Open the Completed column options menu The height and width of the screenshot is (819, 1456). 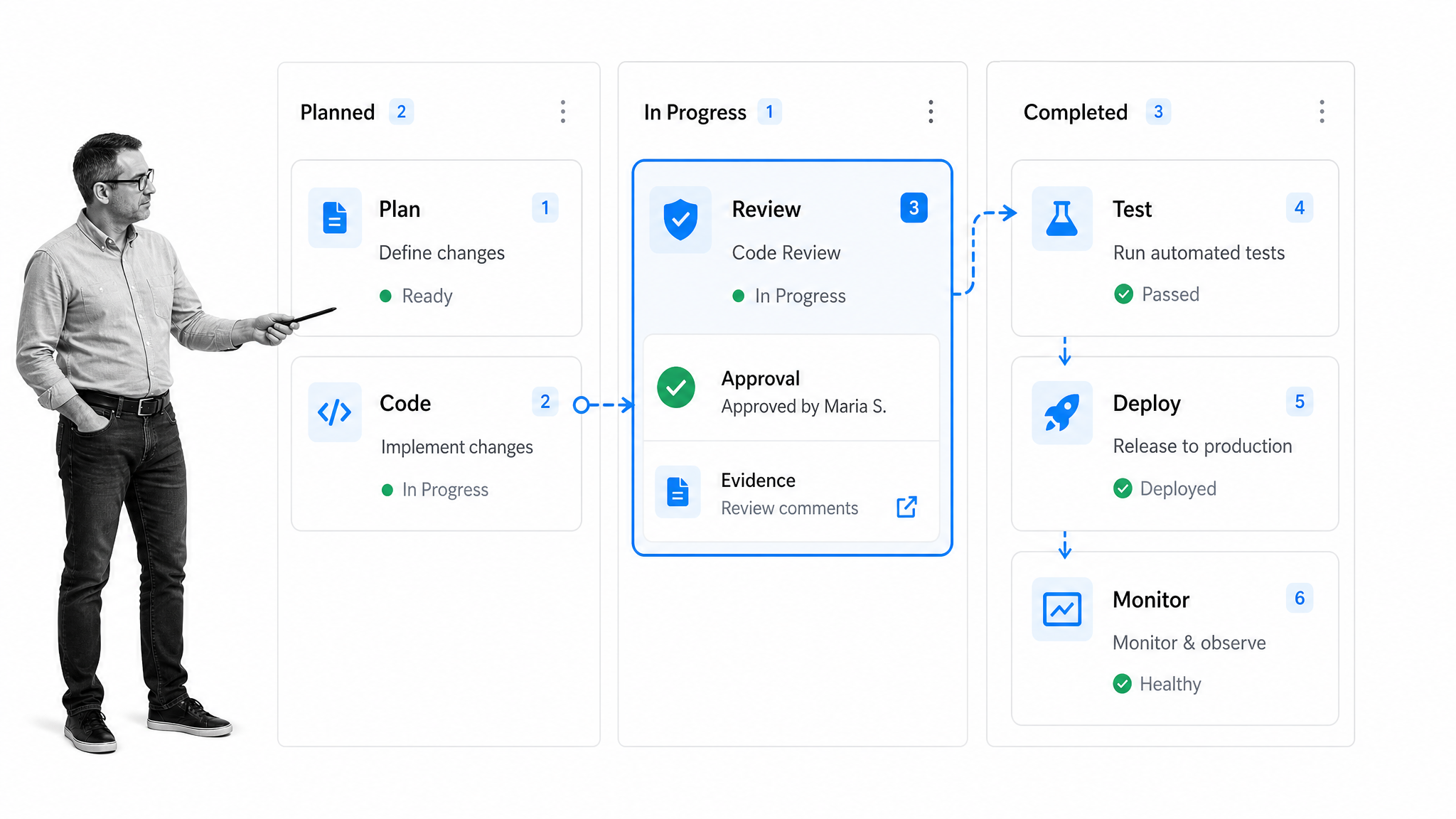coord(1322,112)
